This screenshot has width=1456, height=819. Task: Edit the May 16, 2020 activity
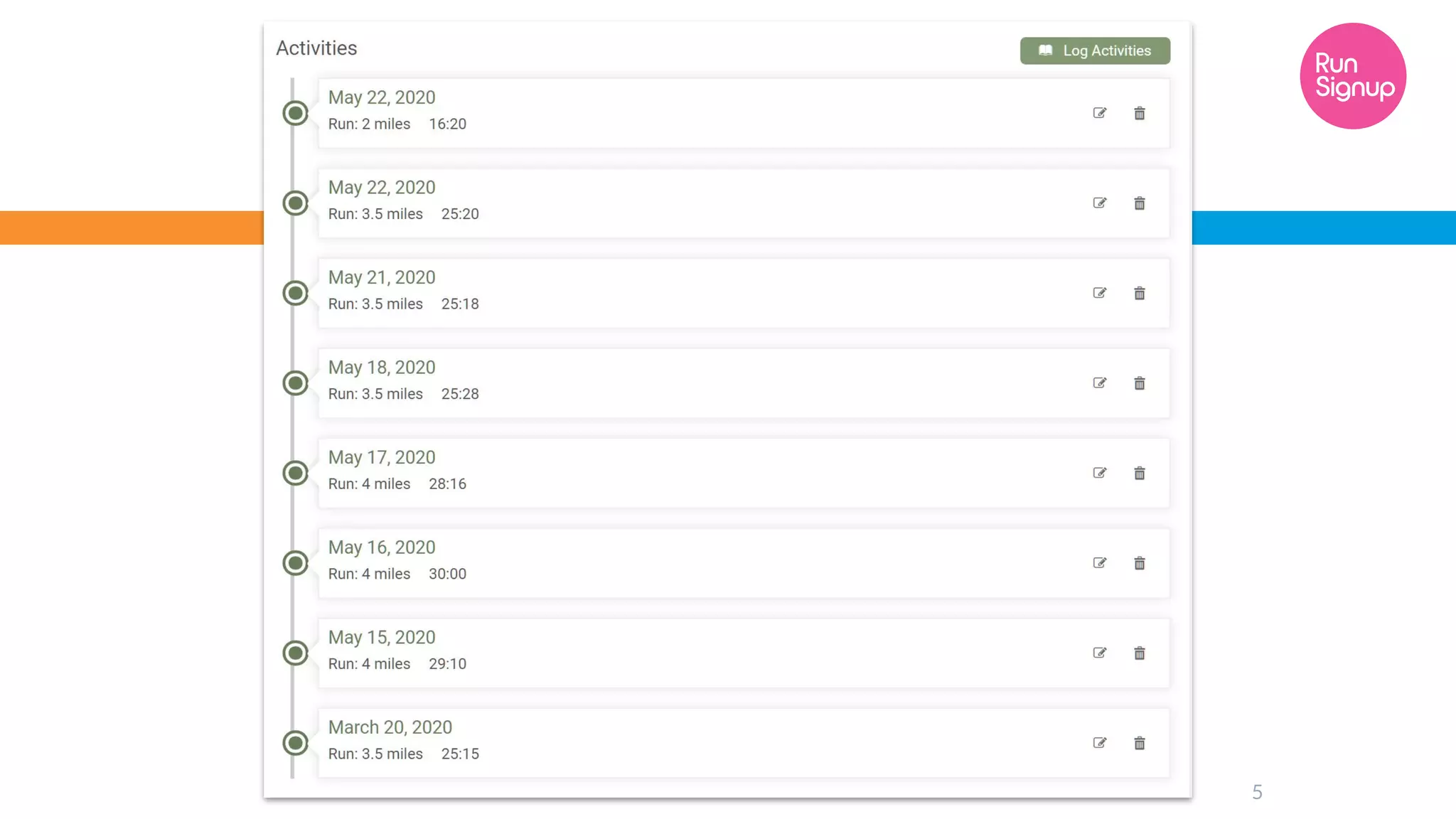(x=1100, y=563)
